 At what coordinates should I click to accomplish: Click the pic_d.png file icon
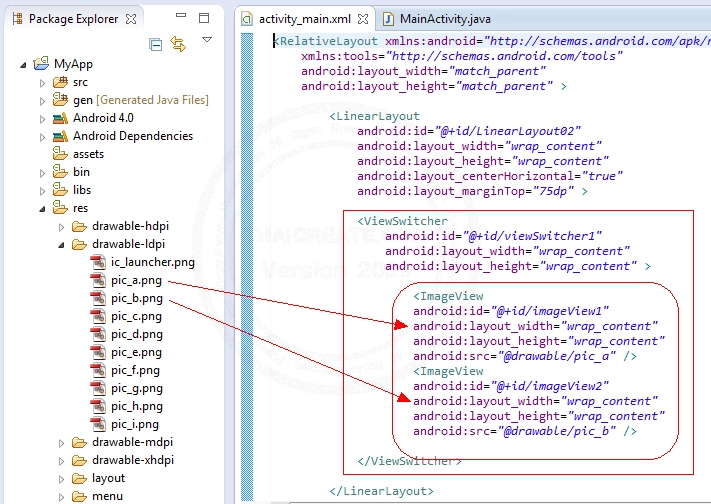click(98, 334)
